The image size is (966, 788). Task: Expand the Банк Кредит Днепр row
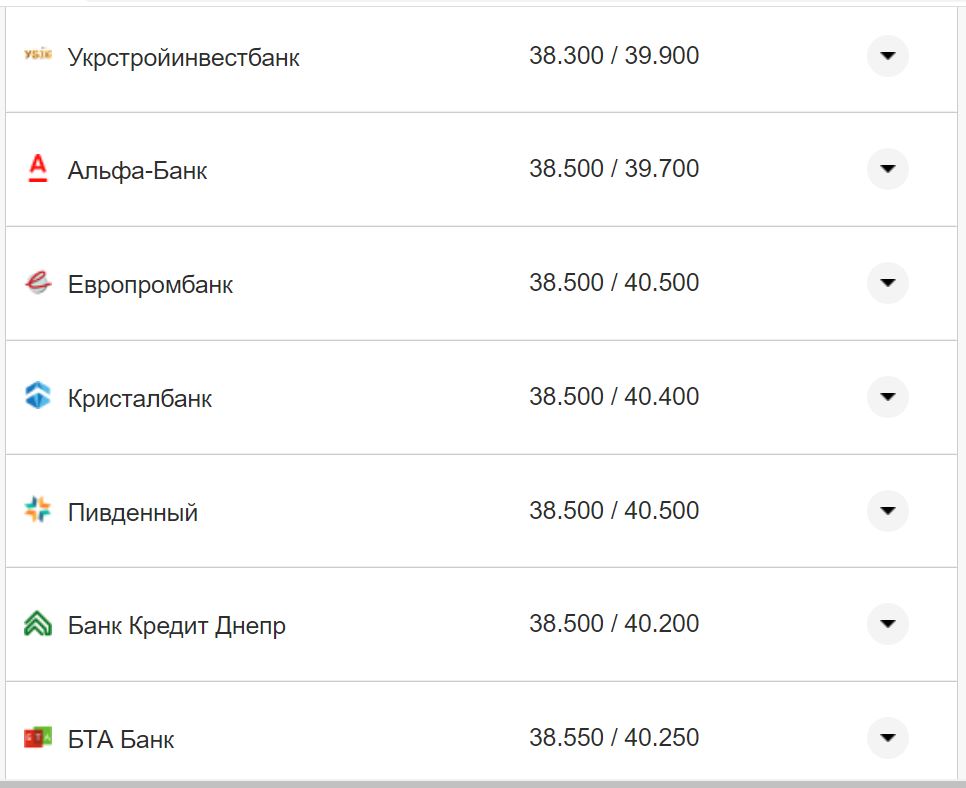coord(887,624)
